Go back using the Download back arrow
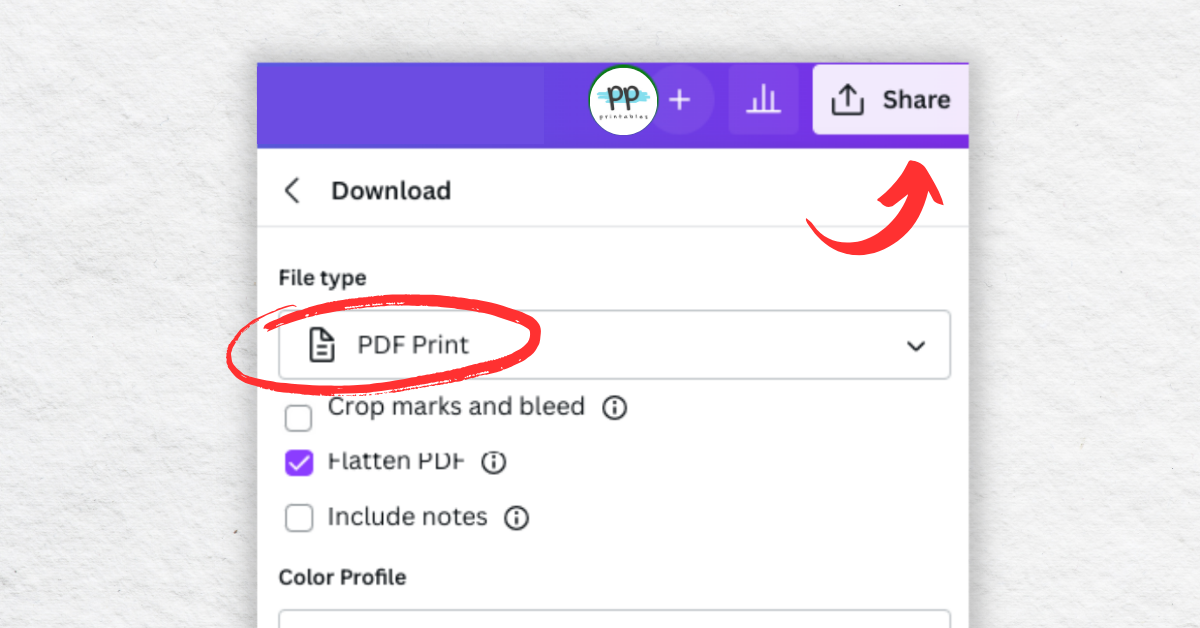The height and width of the screenshot is (628, 1200). [292, 190]
